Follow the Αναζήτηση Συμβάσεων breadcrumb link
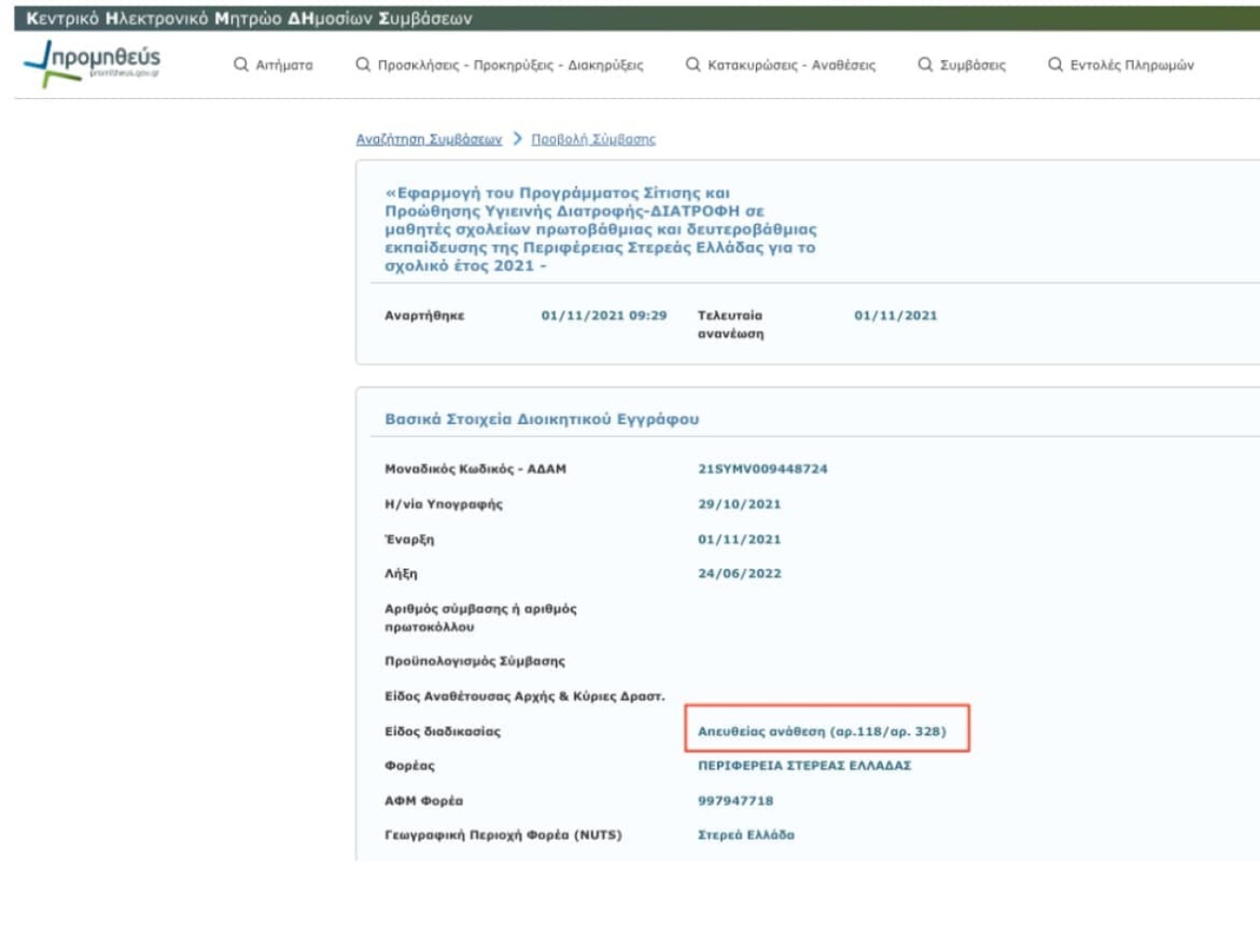Viewport: 1260px width, 952px height. click(x=429, y=139)
